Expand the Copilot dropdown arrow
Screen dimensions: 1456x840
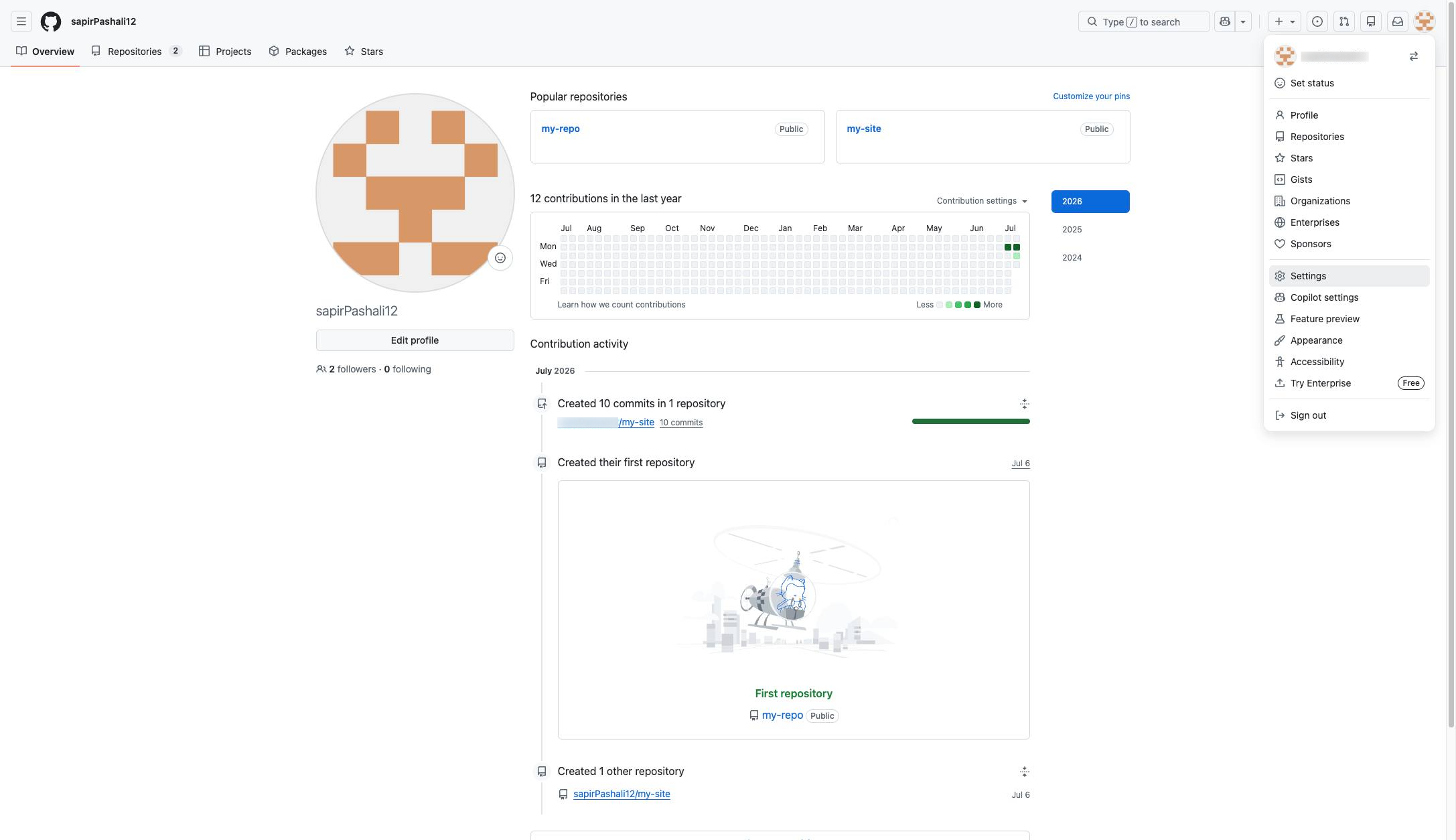click(x=1243, y=21)
